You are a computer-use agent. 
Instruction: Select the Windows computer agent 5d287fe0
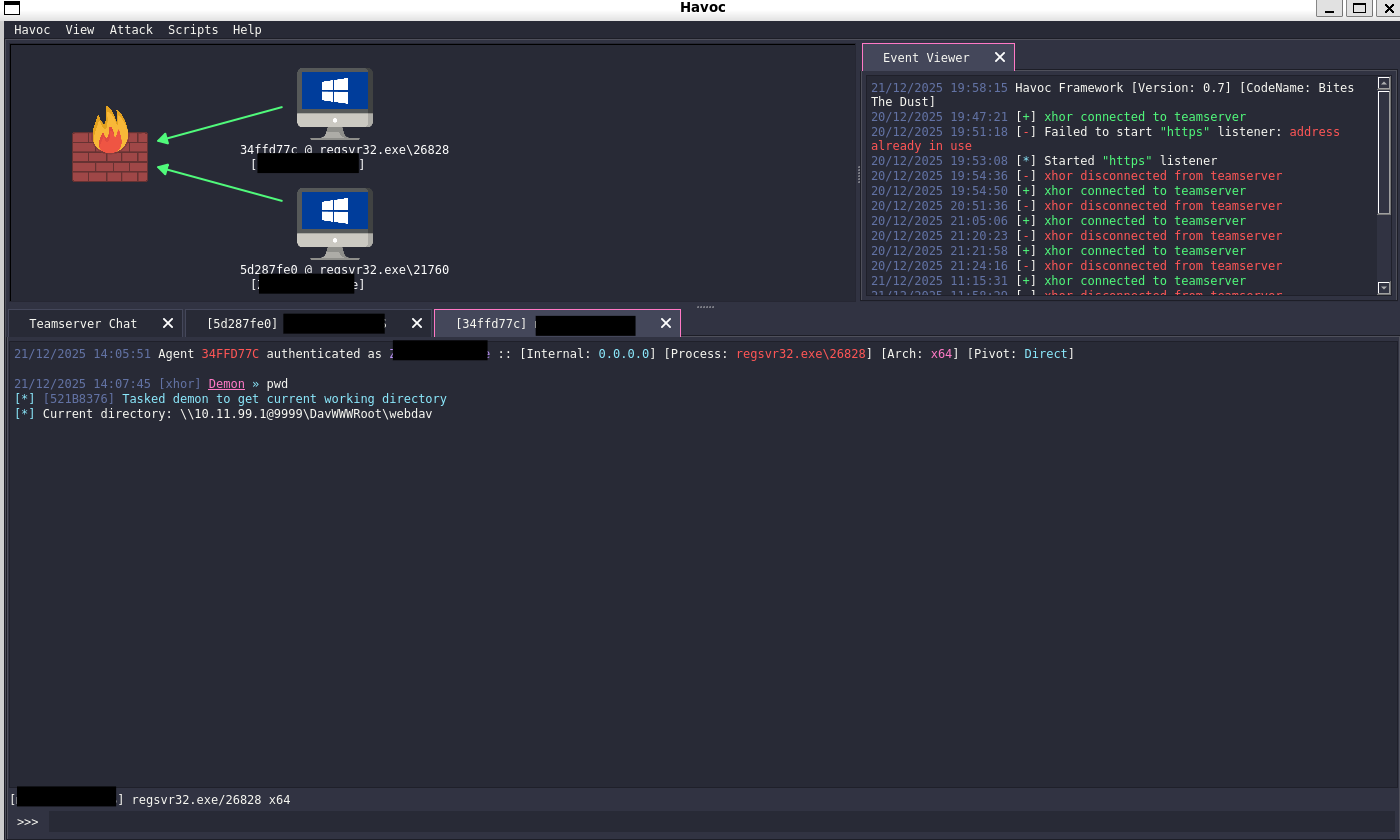pos(335,224)
